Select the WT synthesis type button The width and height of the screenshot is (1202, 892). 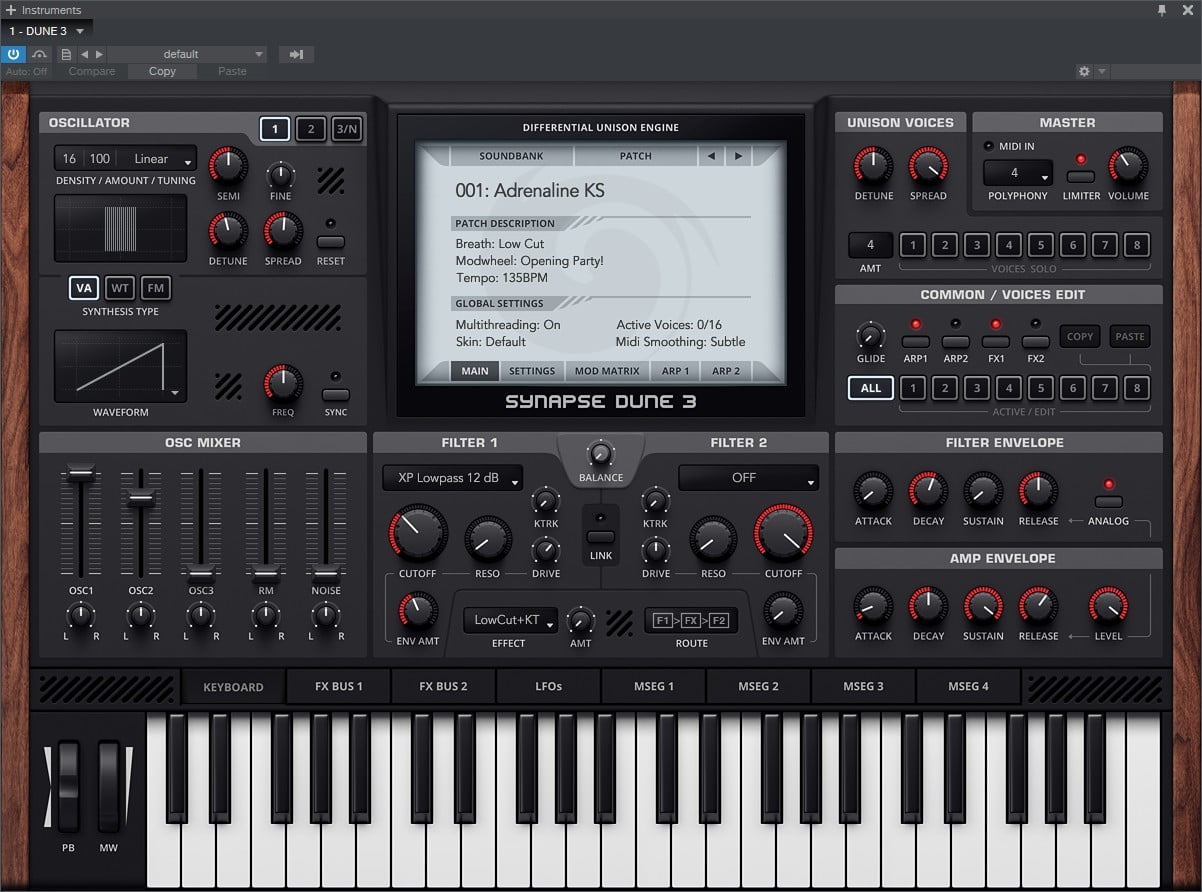pos(120,288)
